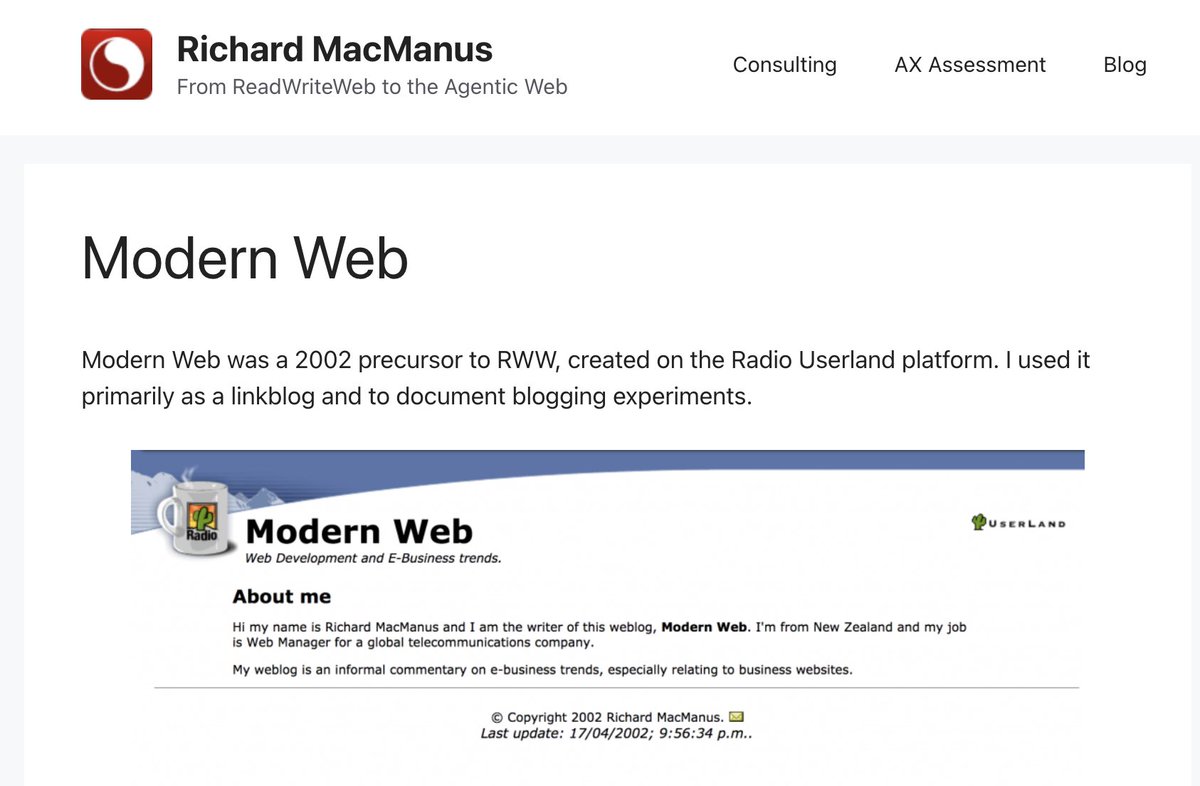
Task: Click the line 'My weblog is an informal commentary'
Action: click(543, 670)
